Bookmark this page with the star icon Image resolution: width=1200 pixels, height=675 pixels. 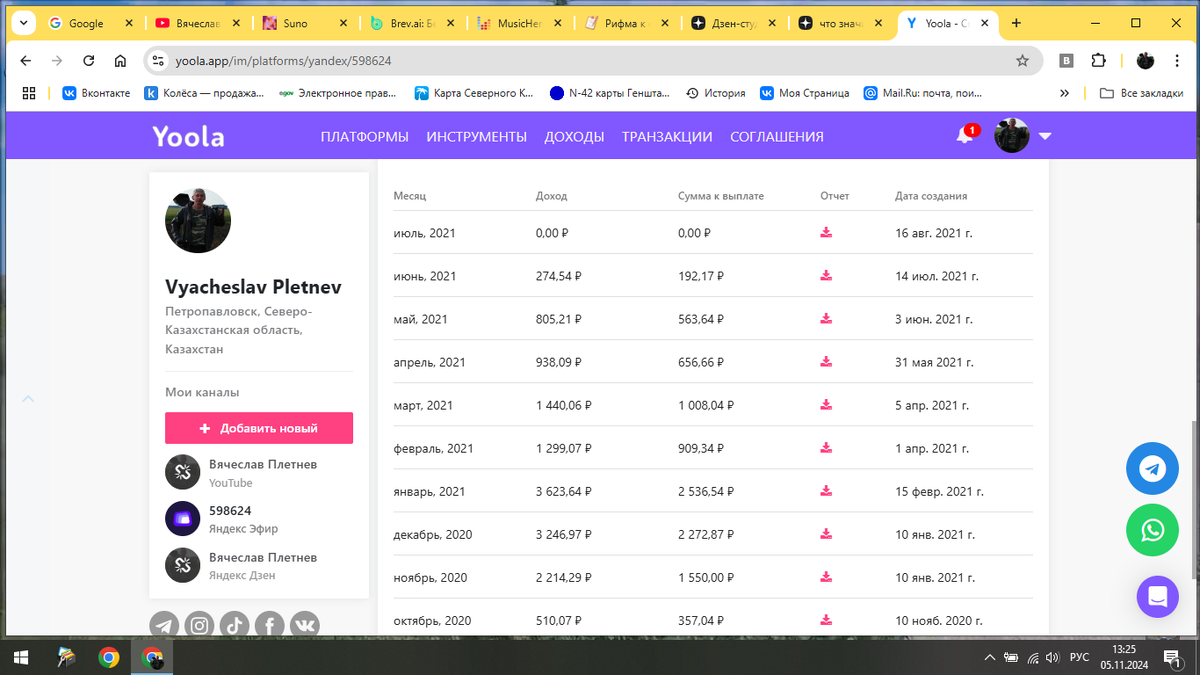click(1022, 61)
